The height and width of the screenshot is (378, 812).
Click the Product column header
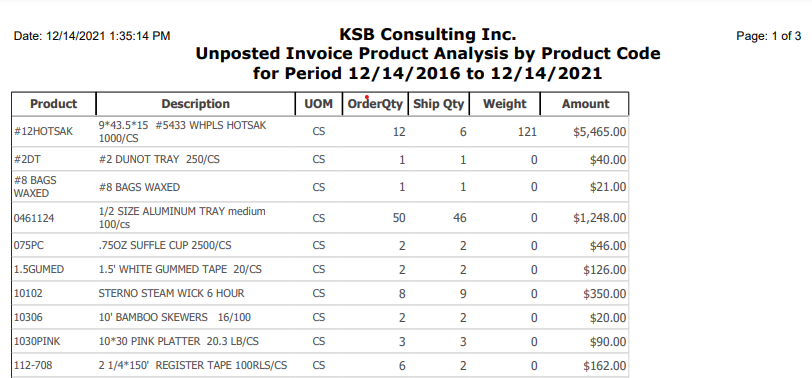[x=53, y=104]
